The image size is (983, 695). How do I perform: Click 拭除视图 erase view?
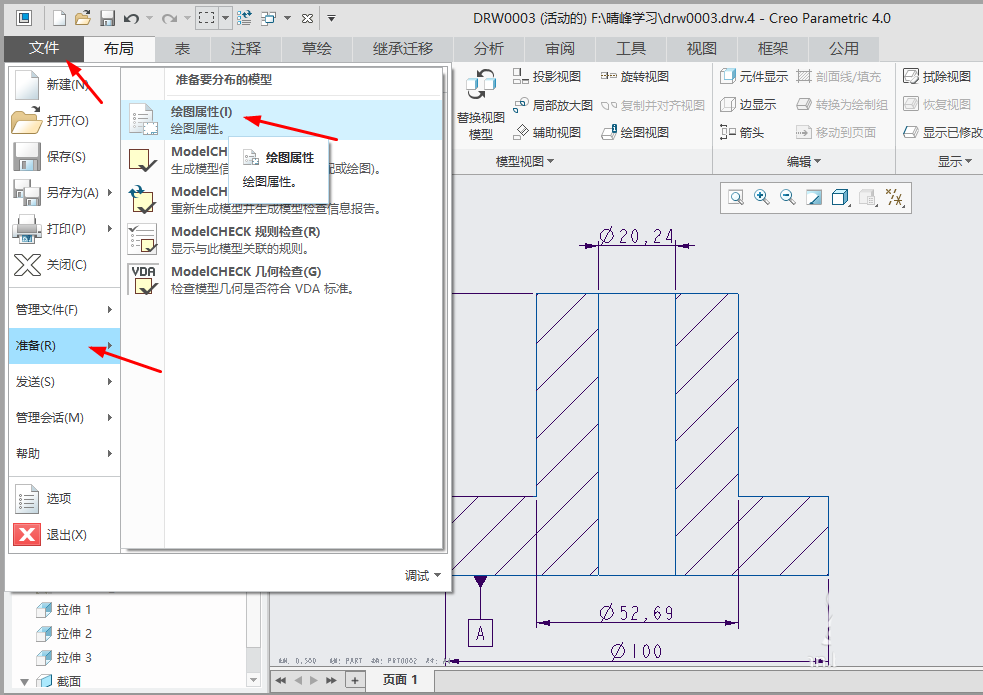pyautogui.click(x=937, y=76)
